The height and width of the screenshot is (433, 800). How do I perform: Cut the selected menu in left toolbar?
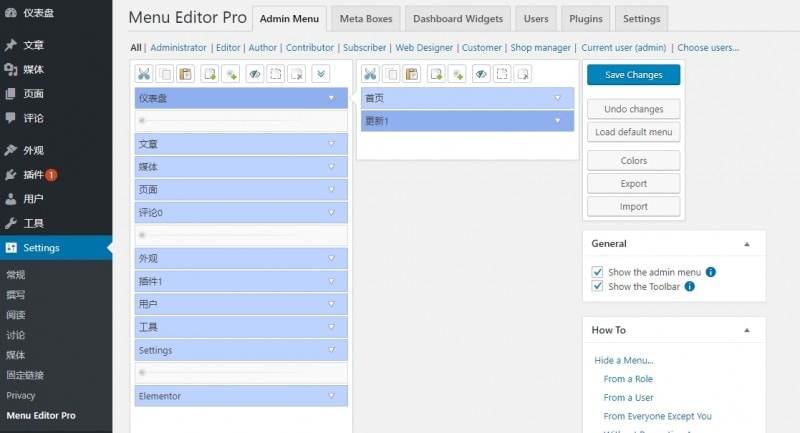144,74
